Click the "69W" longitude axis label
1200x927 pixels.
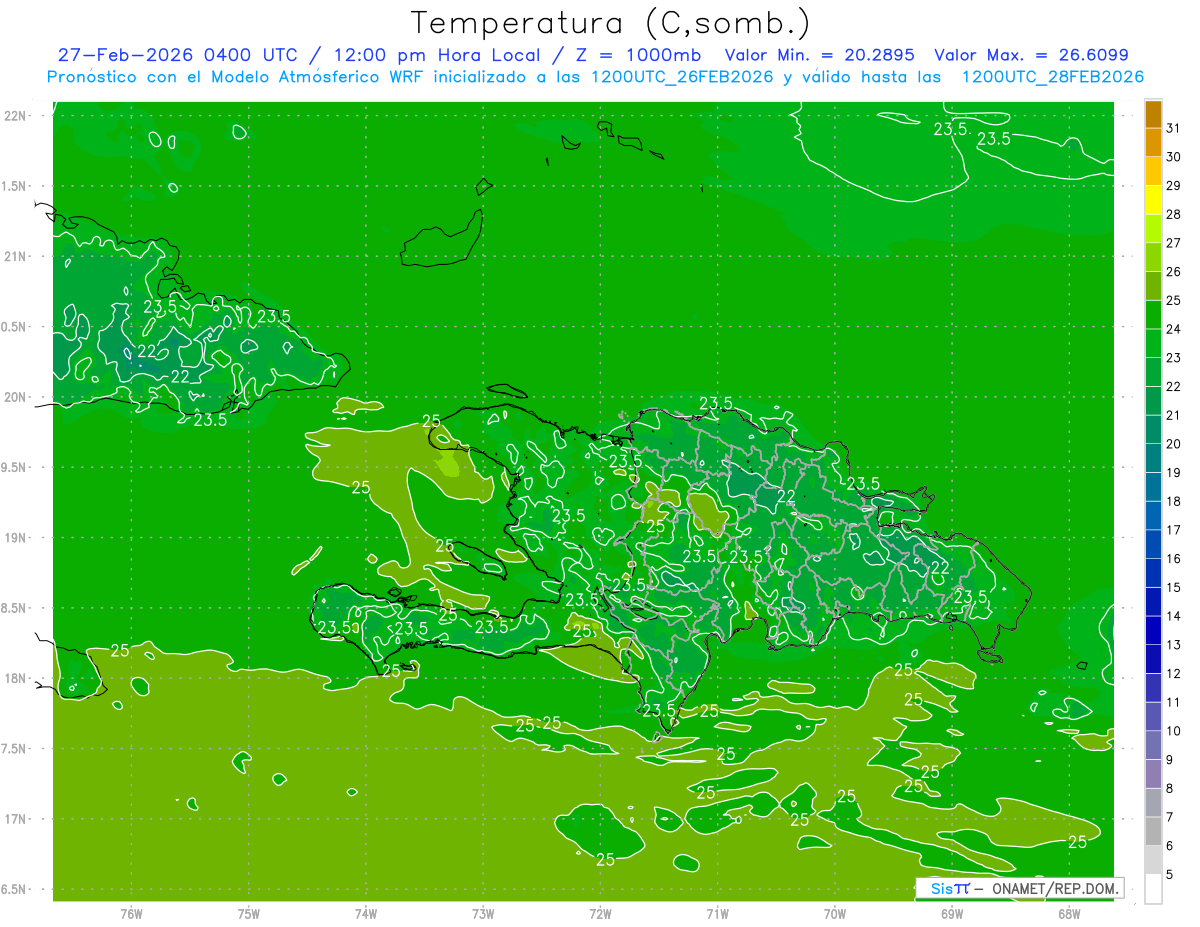(952, 914)
